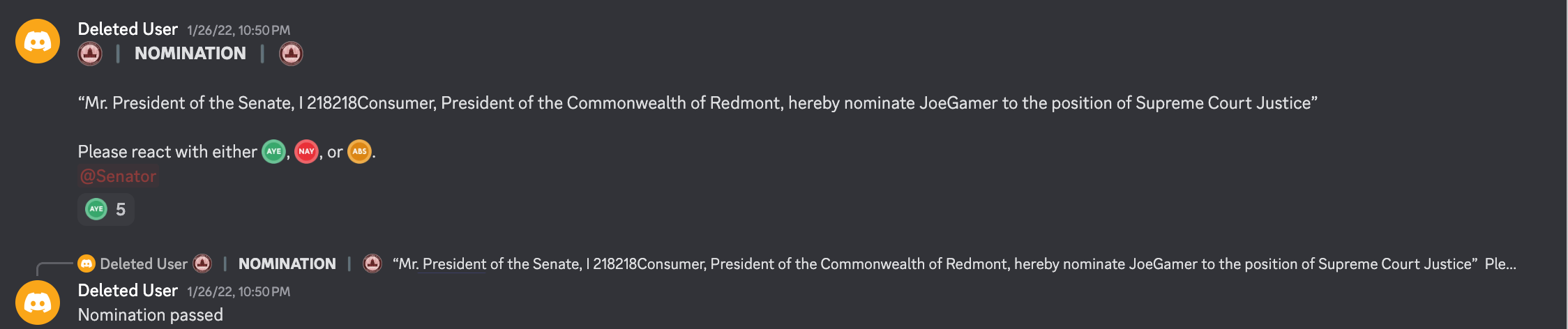The height and width of the screenshot is (329, 1568).
Task: Select the Nomination passed message text
Action: click(x=151, y=315)
